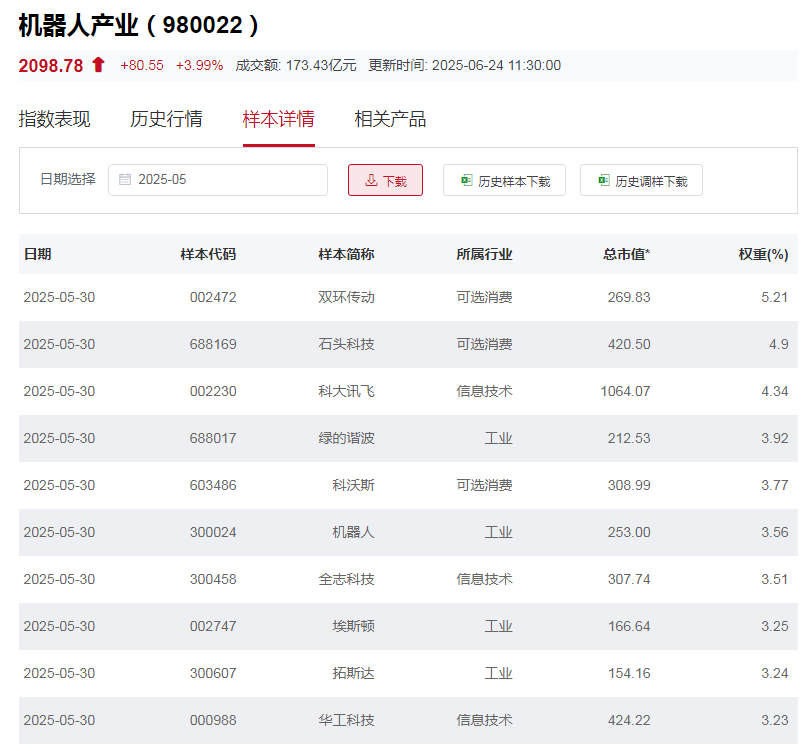Image resolution: width=806 pixels, height=751 pixels.
Task: Click the download arrow icon on 下载 button
Action: 371,180
